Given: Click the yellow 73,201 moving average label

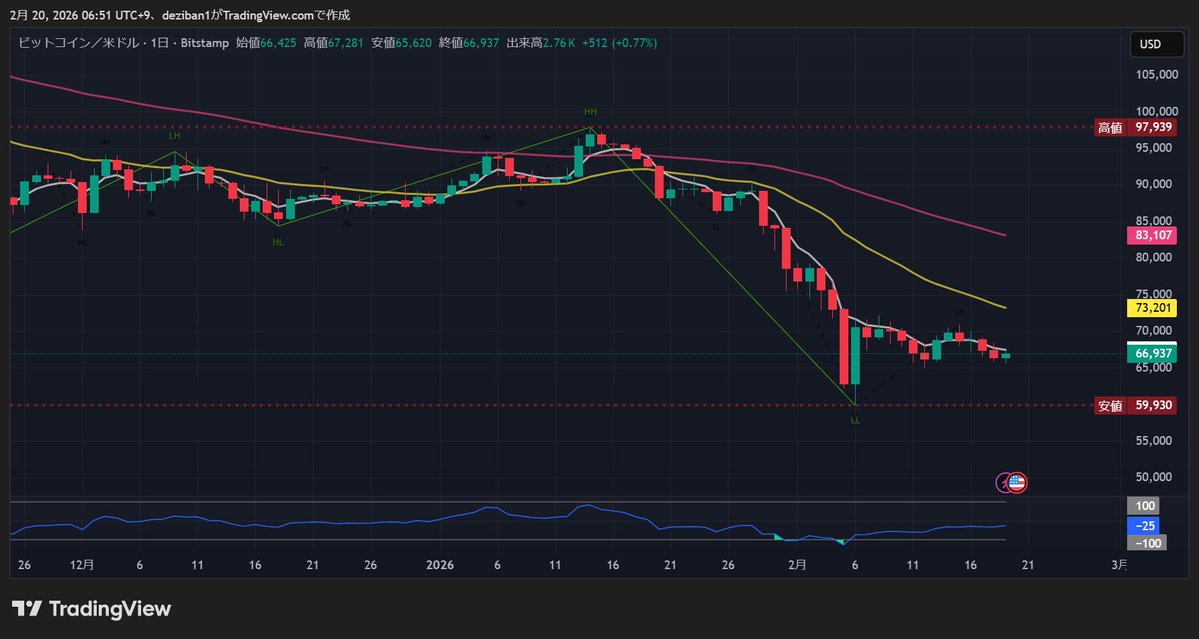Looking at the screenshot, I should click(1154, 308).
